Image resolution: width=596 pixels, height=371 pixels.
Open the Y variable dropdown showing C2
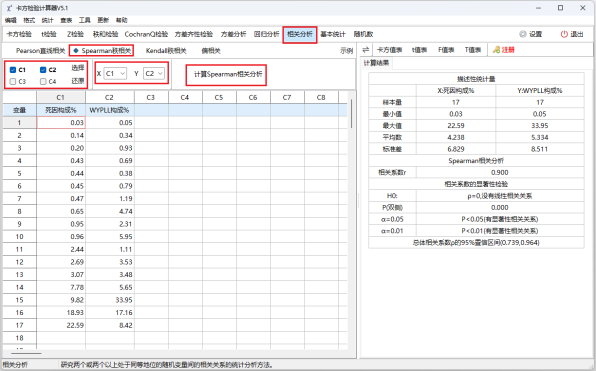click(x=154, y=73)
